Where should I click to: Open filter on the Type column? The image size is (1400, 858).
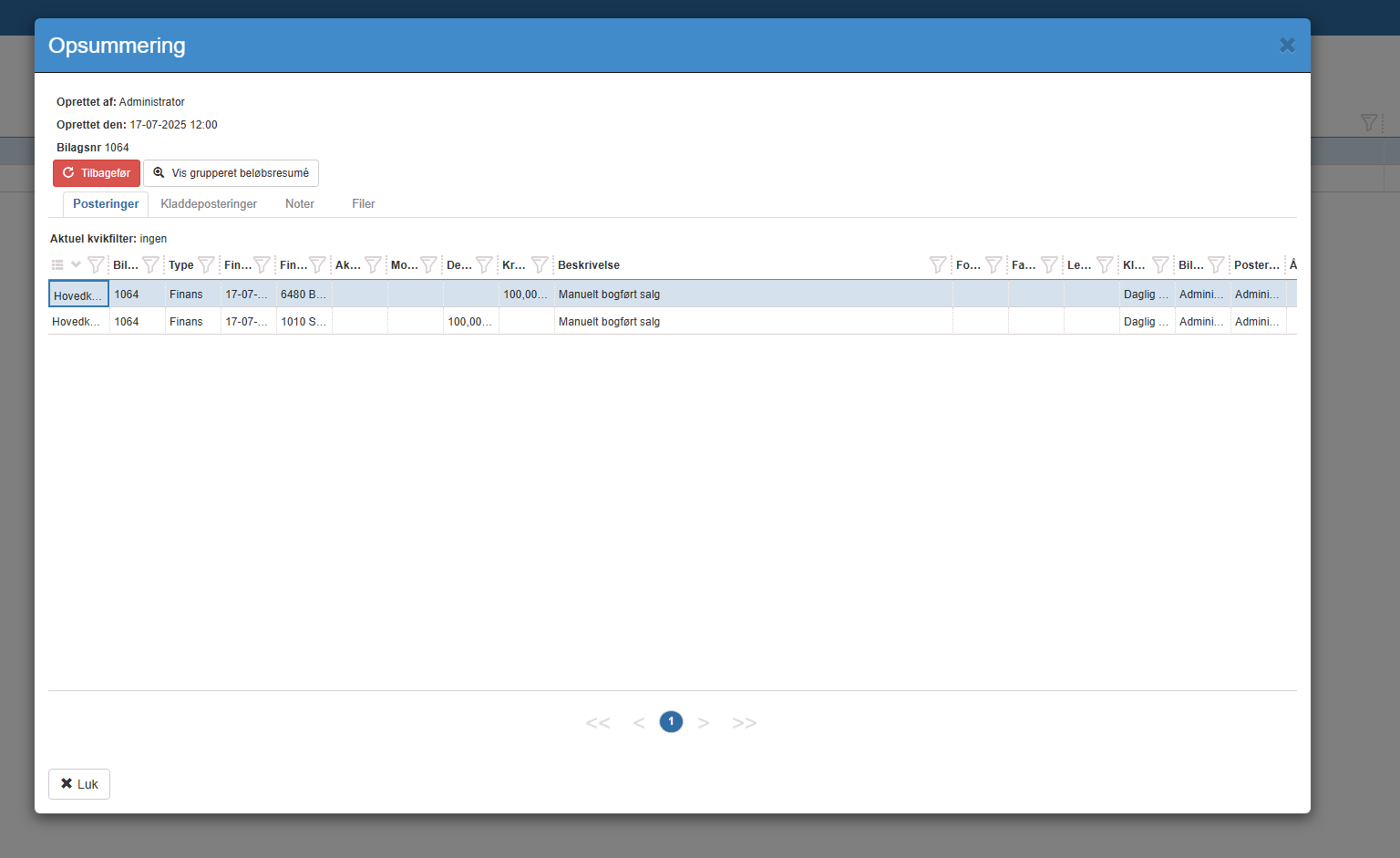click(x=207, y=265)
